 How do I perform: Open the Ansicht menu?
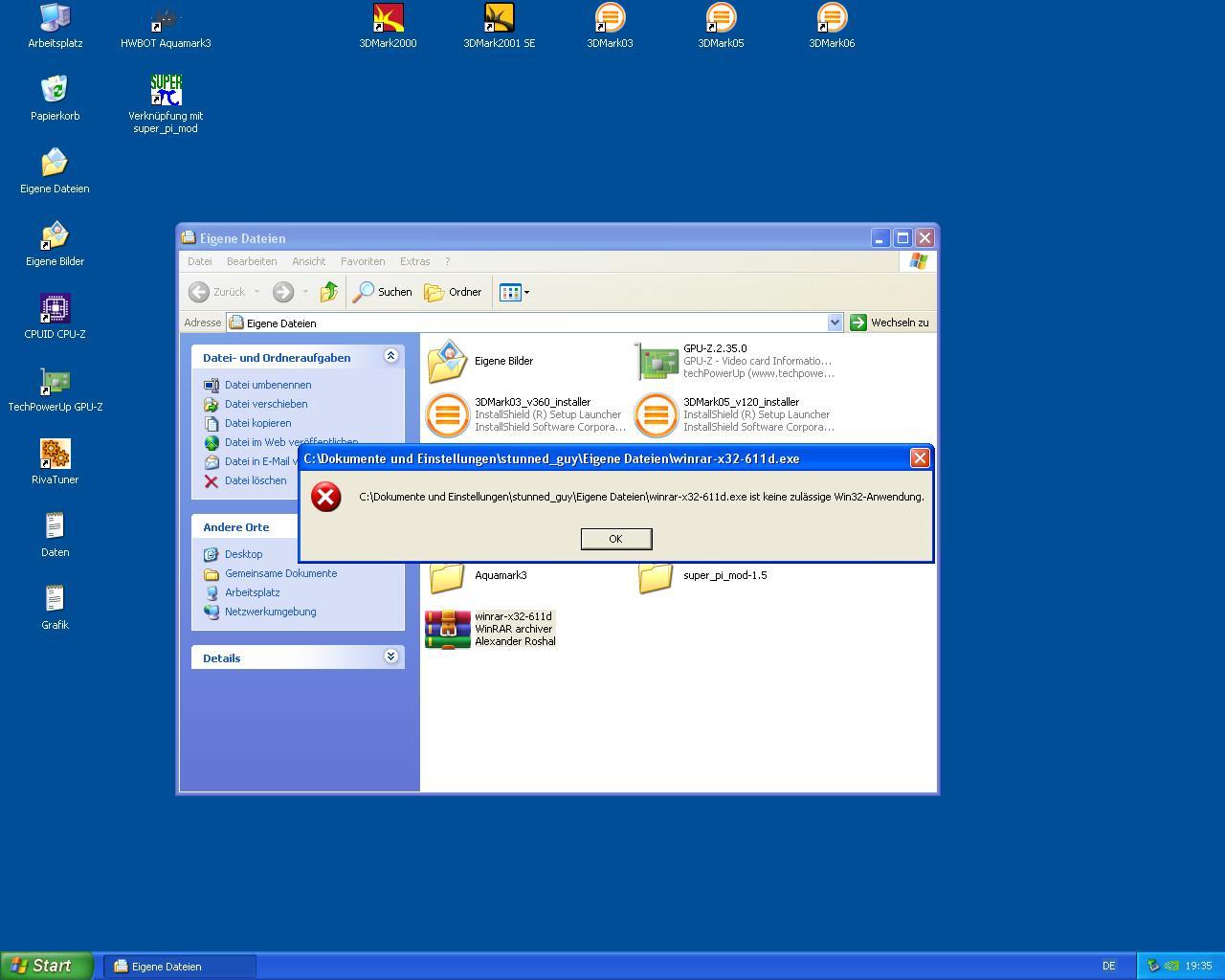(308, 261)
